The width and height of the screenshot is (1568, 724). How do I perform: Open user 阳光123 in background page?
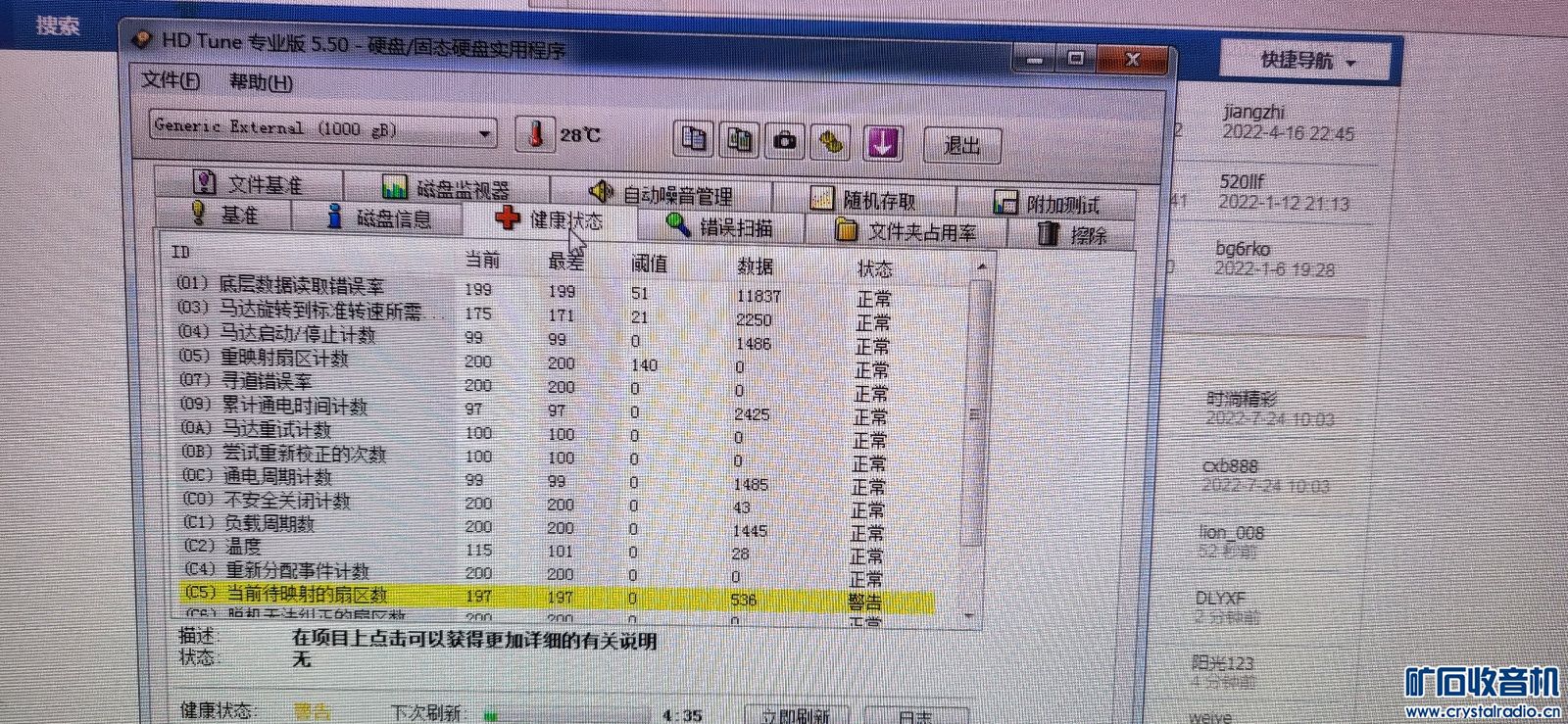(1222, 663)
